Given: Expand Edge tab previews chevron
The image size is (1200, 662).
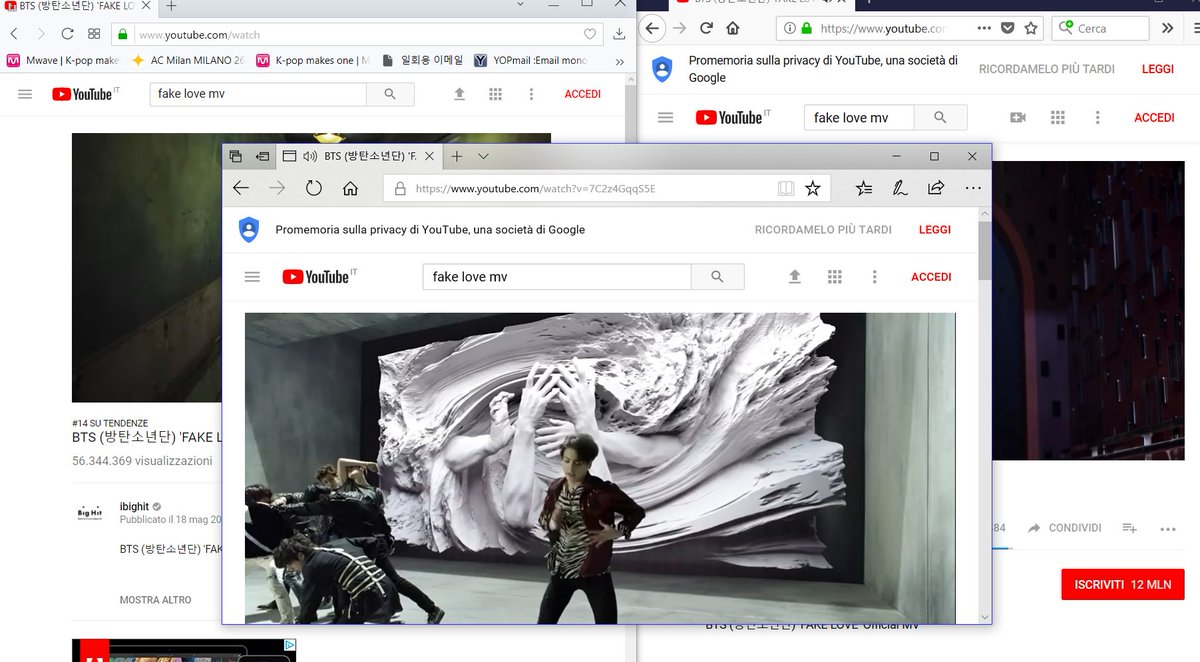Looking at the screenshot, I should pos(483,156).
